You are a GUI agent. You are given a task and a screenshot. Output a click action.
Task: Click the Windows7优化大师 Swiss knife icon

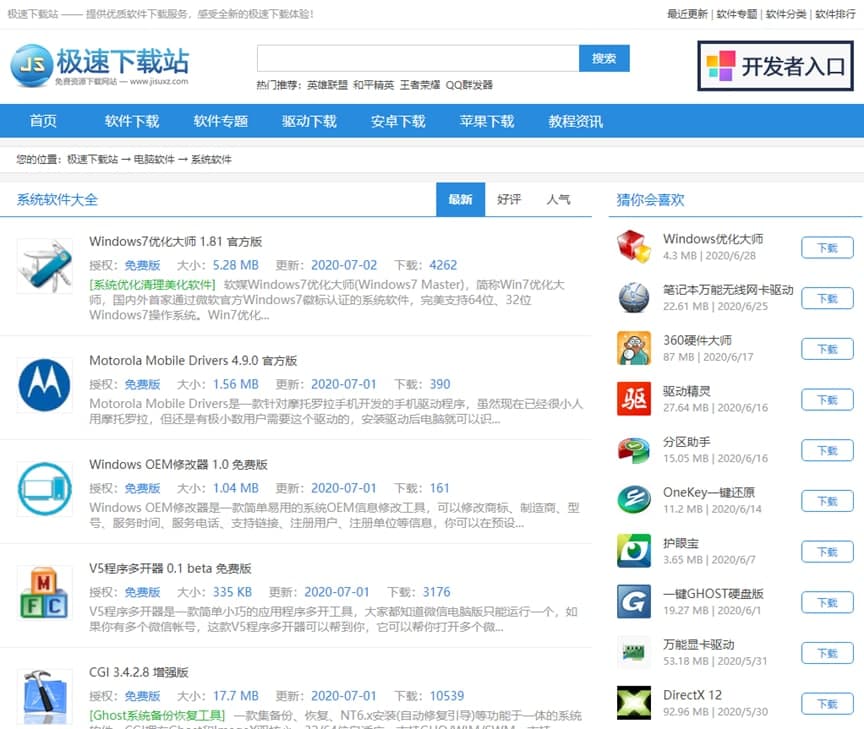click(x=45, y=267)
